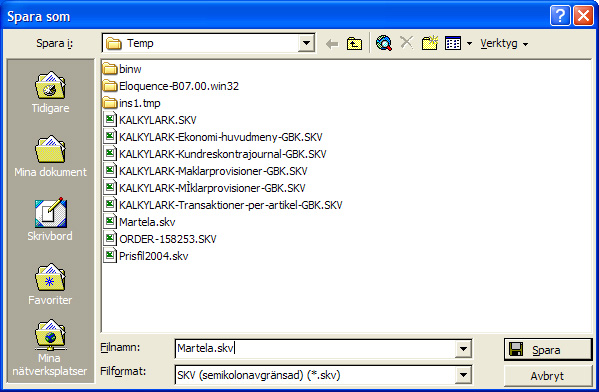The width and height of the screenshot is (599, 392).
Task: Click the ins1.tmp folder icon
Action: (x=110, y=103)
